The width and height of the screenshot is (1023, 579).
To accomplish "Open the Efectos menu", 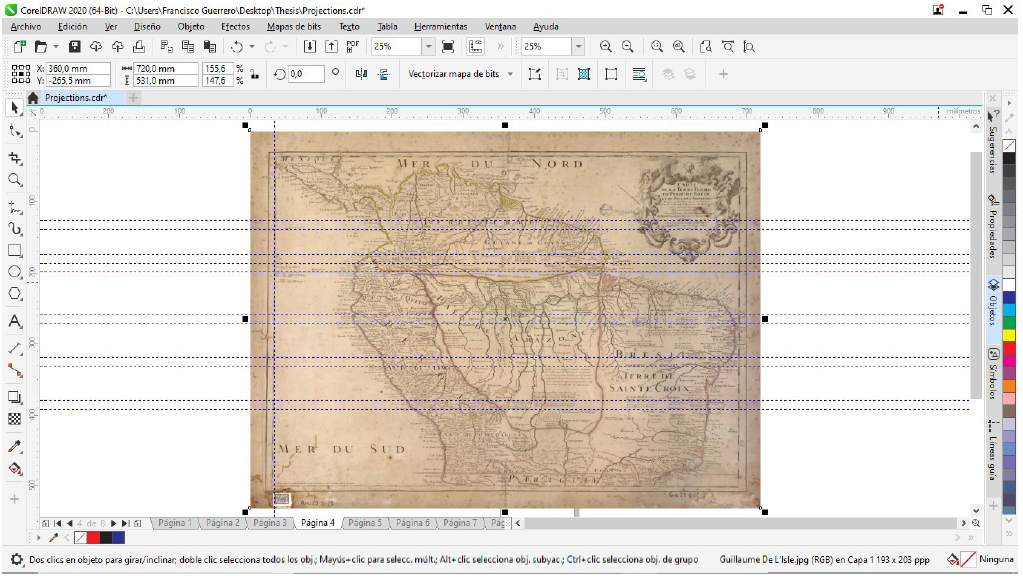I will [235, 27].
